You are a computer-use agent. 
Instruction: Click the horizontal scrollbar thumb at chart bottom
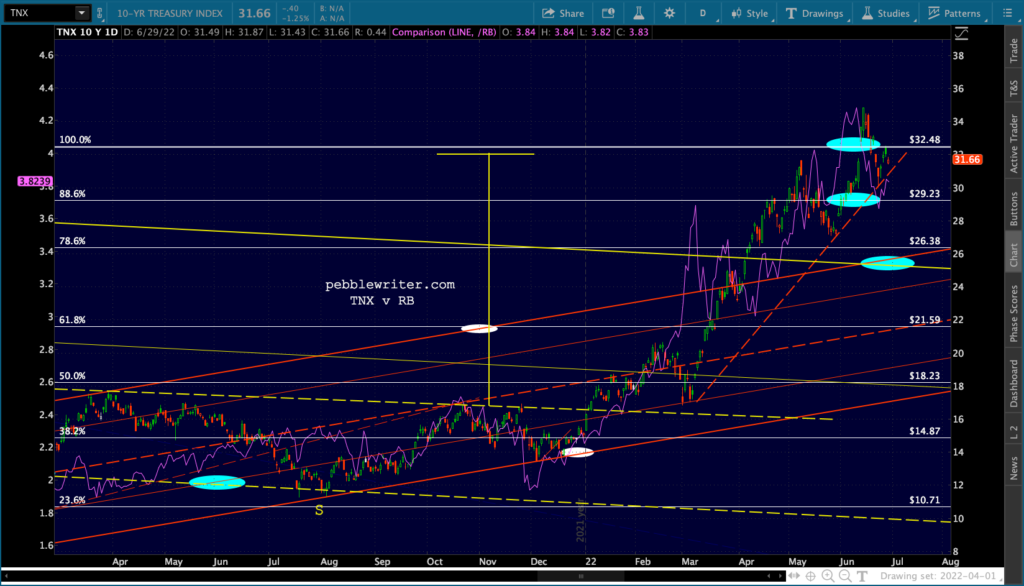click(x=581, y=576)
